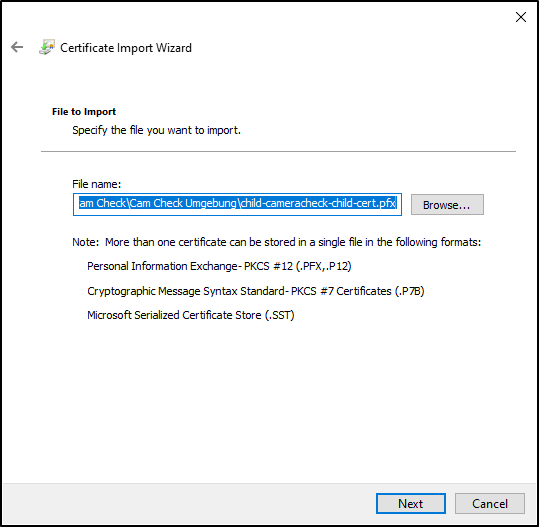Open the Browse... file picker
This screenshot has height=527, width=539.
coord(447,205)
